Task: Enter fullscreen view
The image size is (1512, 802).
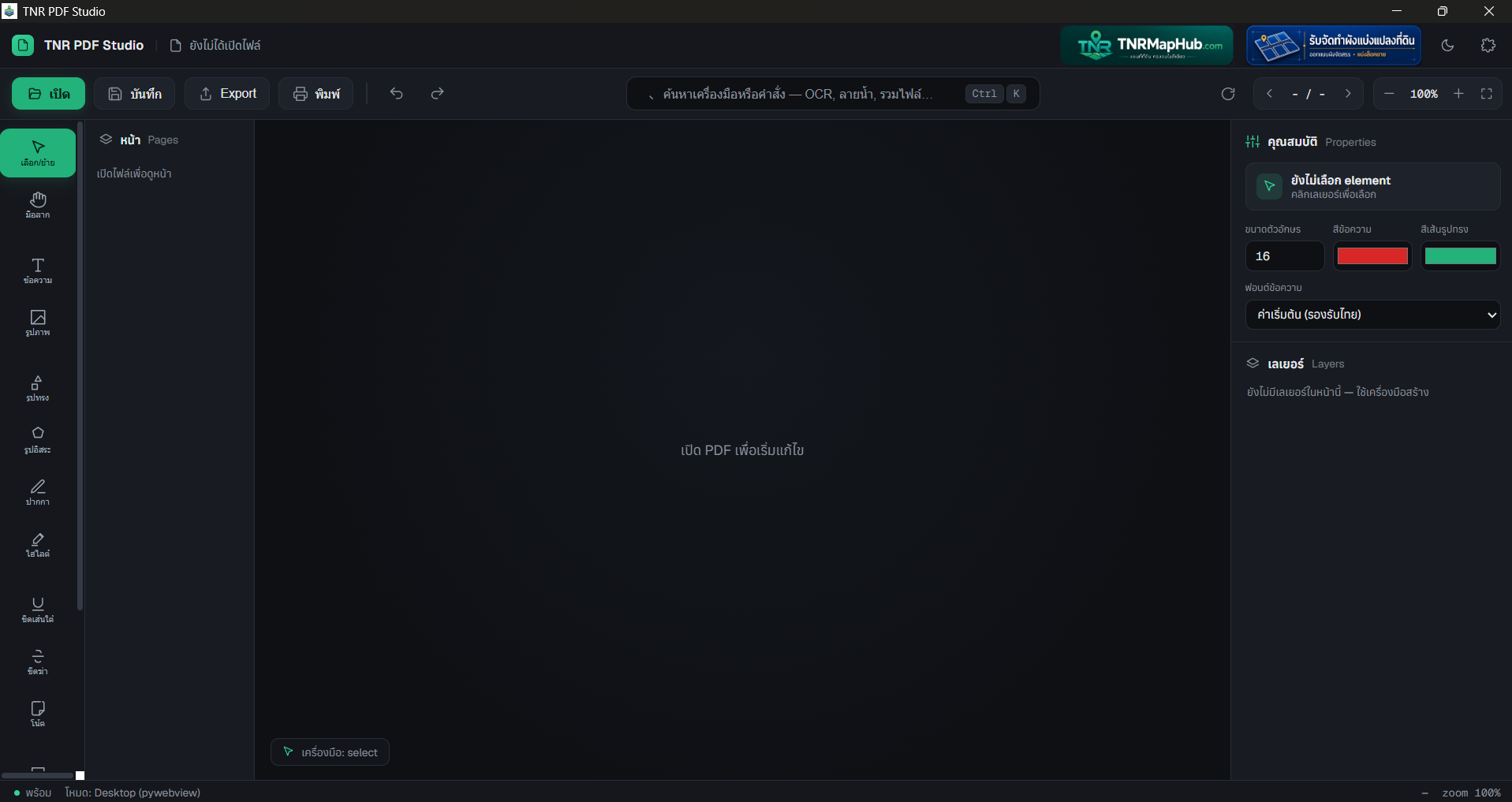Action: 1487,94
